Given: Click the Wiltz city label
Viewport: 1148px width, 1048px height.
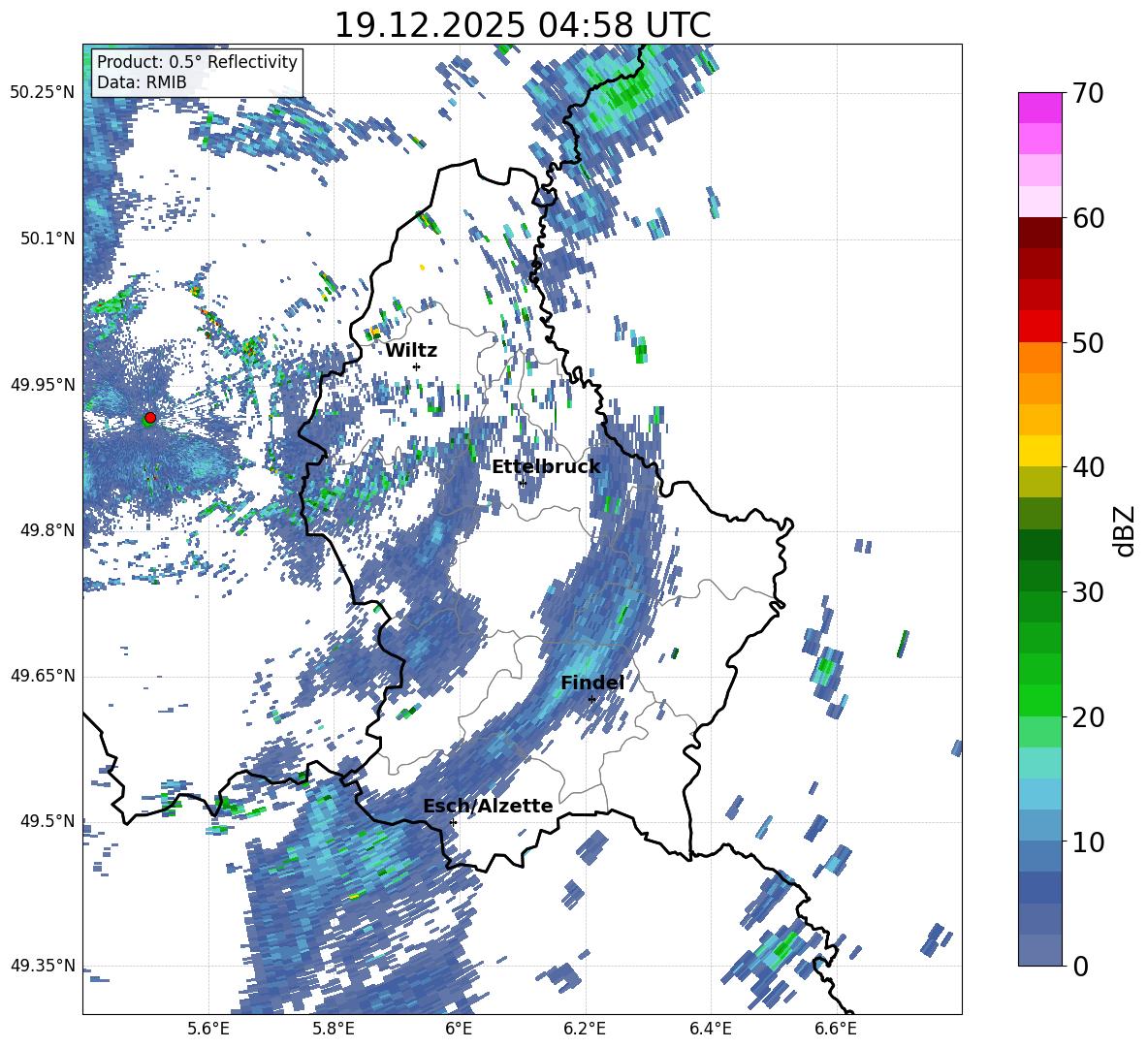Looking at the screenshot, I should pos(411,351).
